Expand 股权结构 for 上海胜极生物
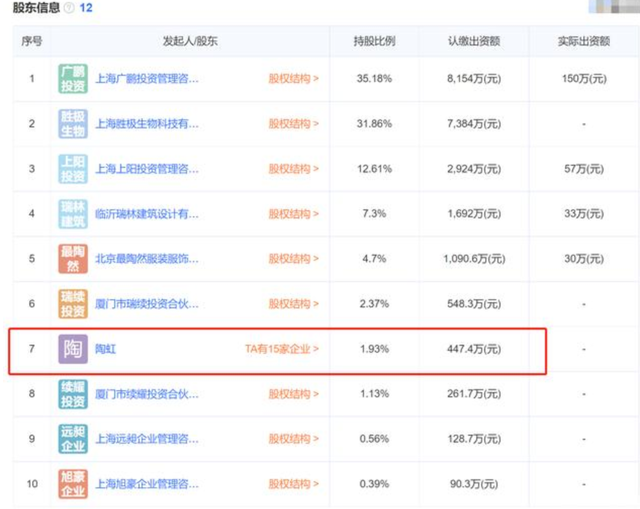 [293, 124]
